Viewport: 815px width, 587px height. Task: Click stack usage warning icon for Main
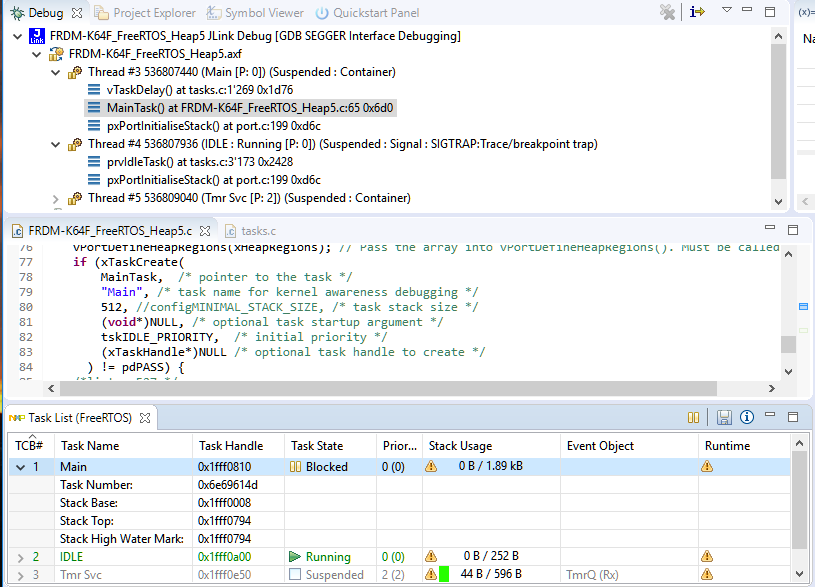[431, 466]
